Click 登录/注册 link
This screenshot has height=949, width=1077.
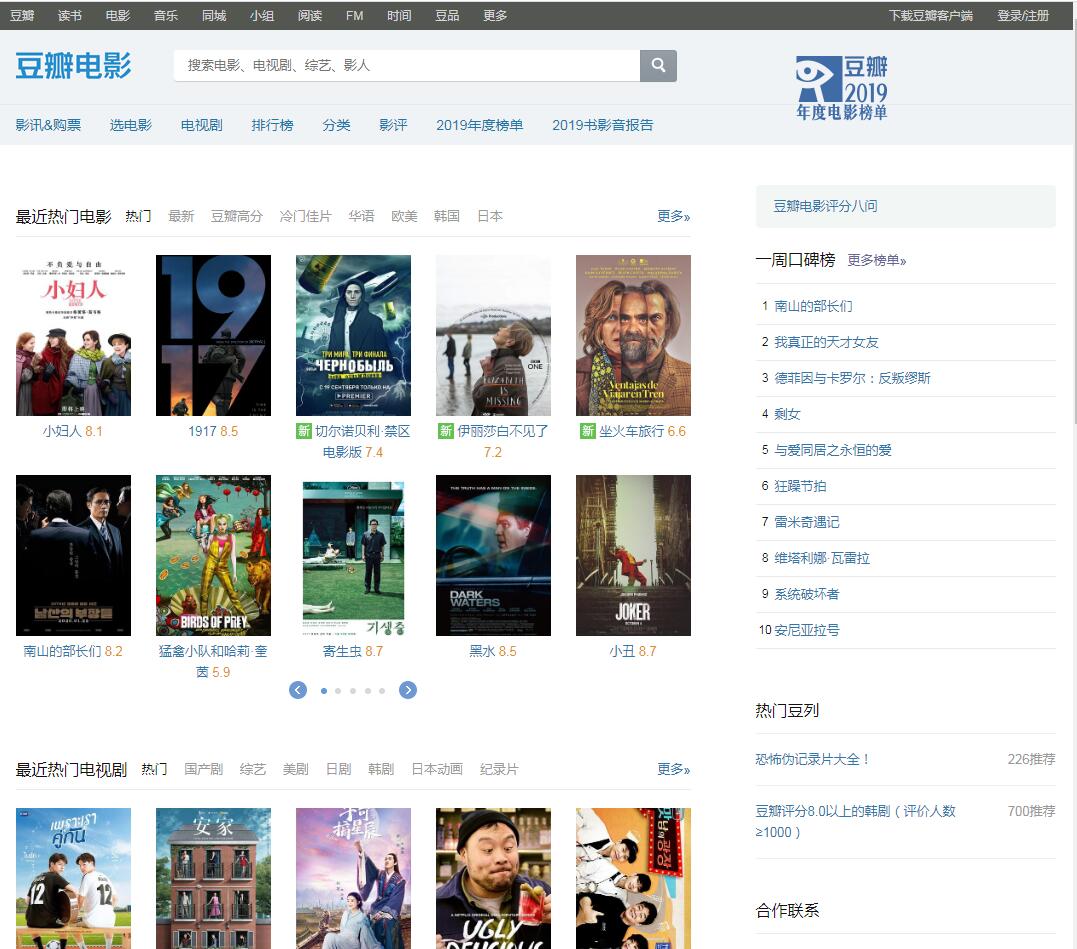tap(1023, 15)
